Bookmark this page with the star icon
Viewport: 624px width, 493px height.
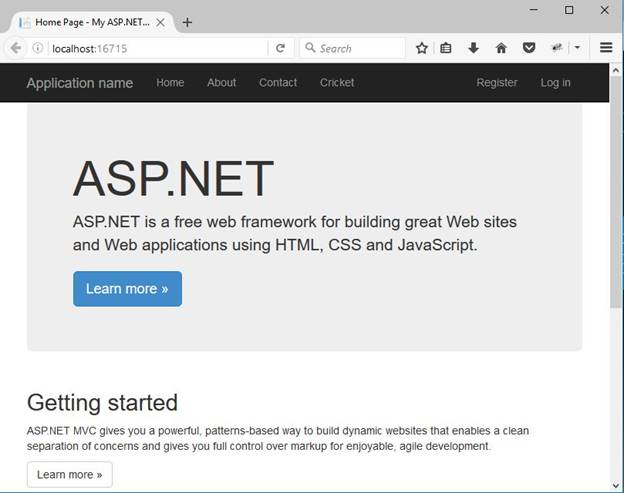[x=422, y=48]
